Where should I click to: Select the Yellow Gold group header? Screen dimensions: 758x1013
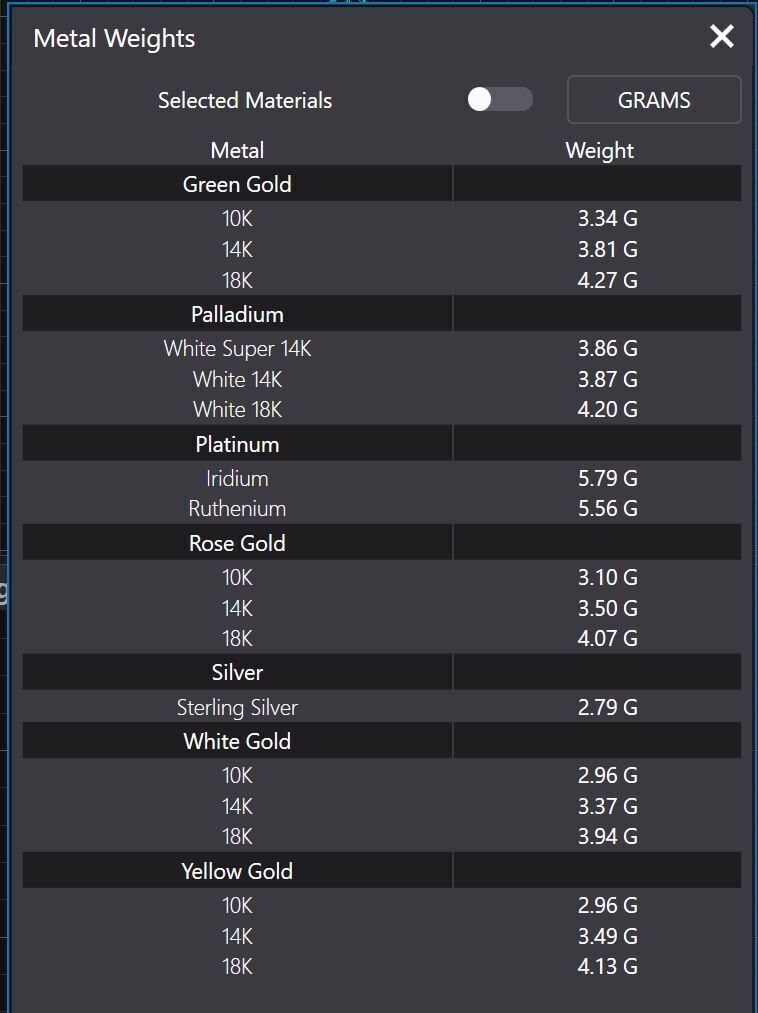coord(237,871)
